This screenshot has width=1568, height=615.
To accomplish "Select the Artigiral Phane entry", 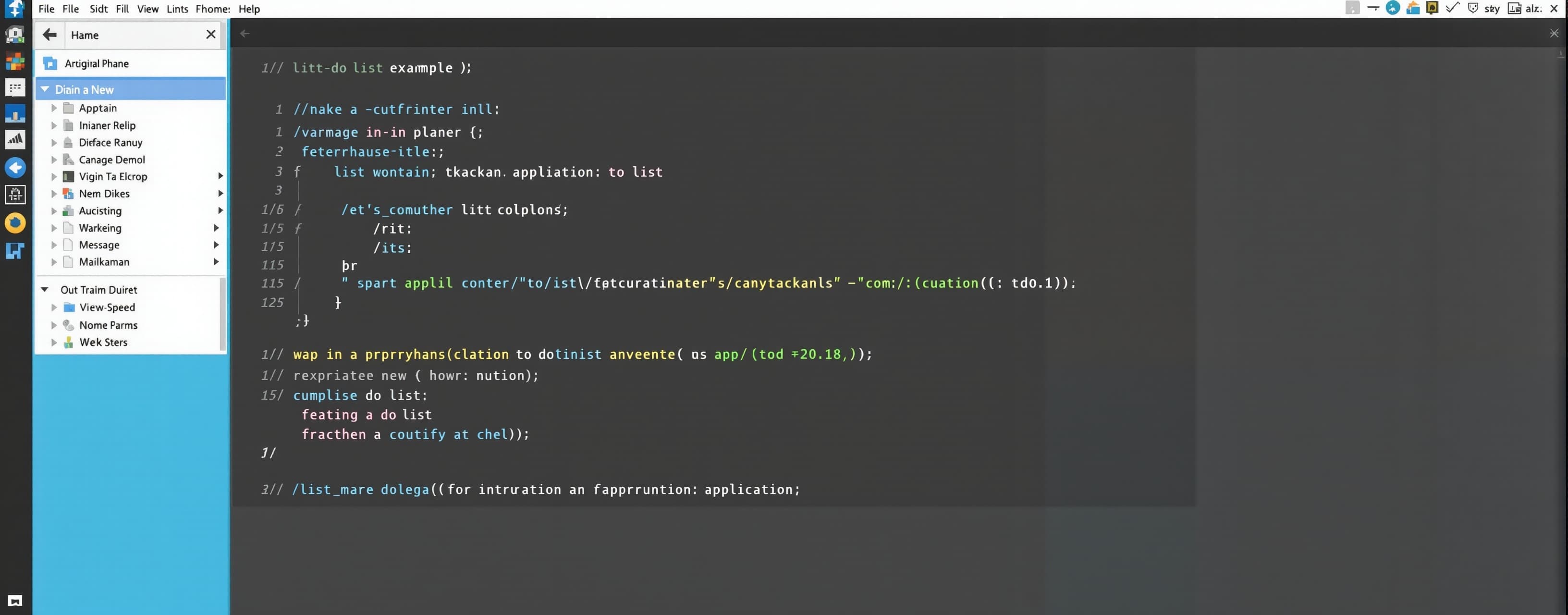I will [131, 63].
